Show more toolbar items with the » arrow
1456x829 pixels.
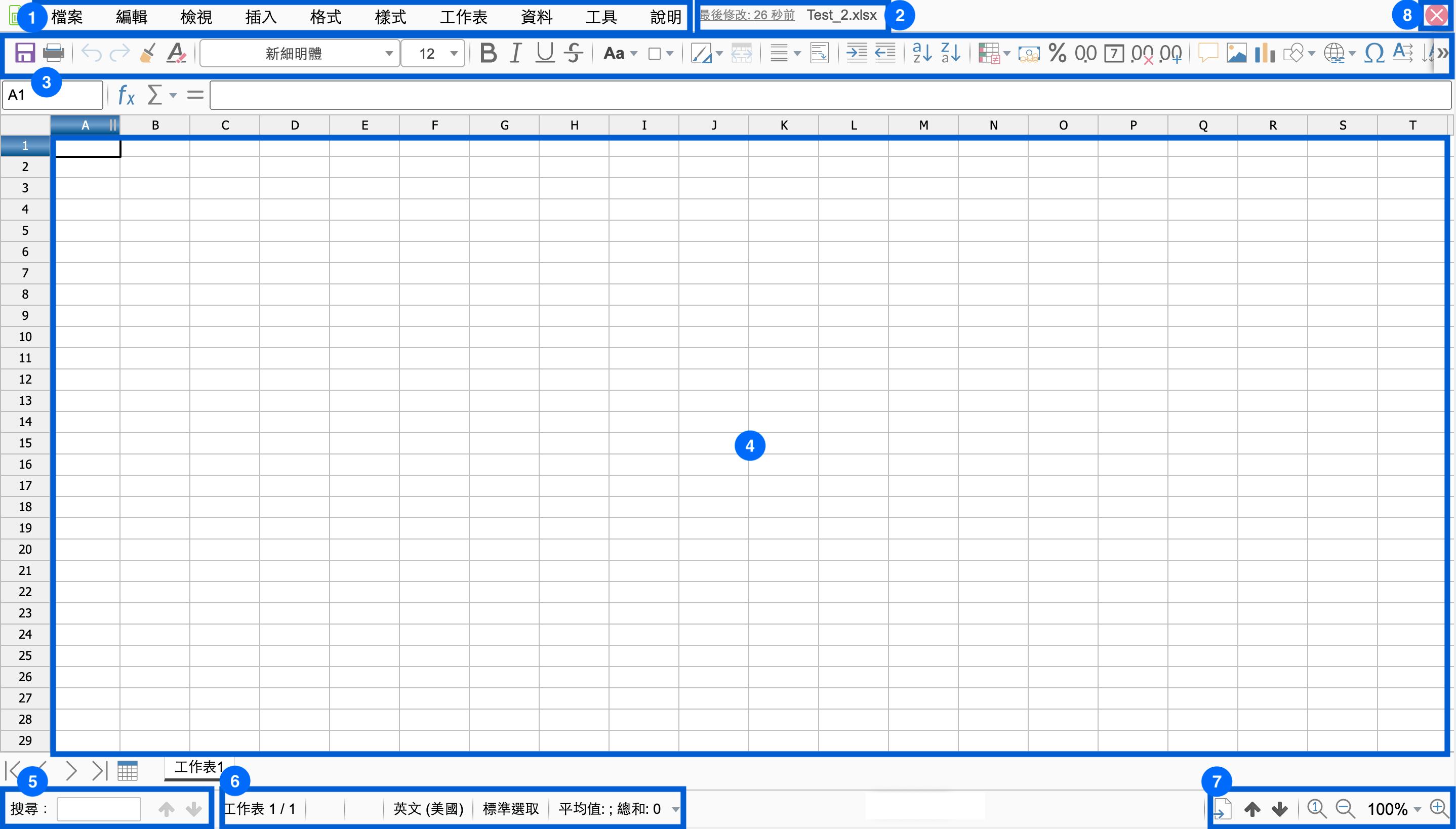pos(1442,53)
